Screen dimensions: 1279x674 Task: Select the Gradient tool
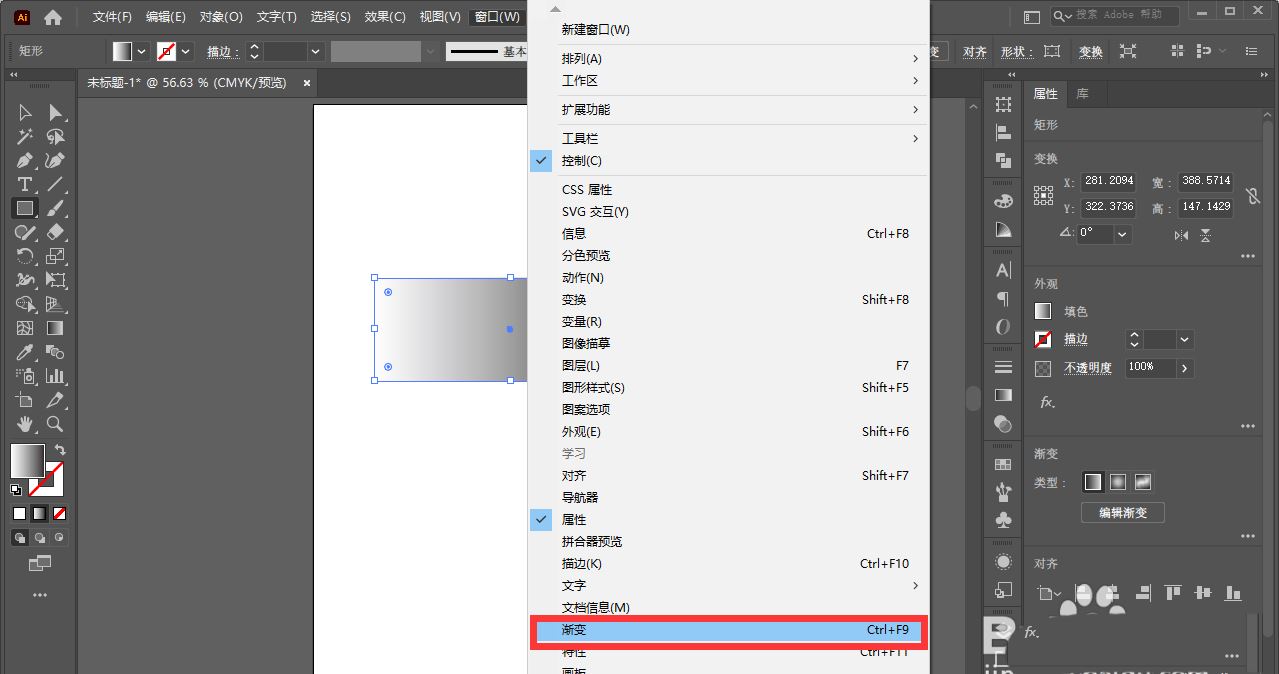54,328
